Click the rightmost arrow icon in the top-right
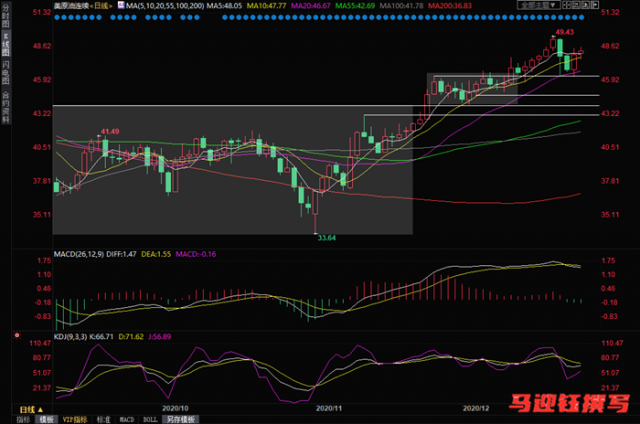The width and height of the screenshot is (640, 424). [x=595, y=5]
